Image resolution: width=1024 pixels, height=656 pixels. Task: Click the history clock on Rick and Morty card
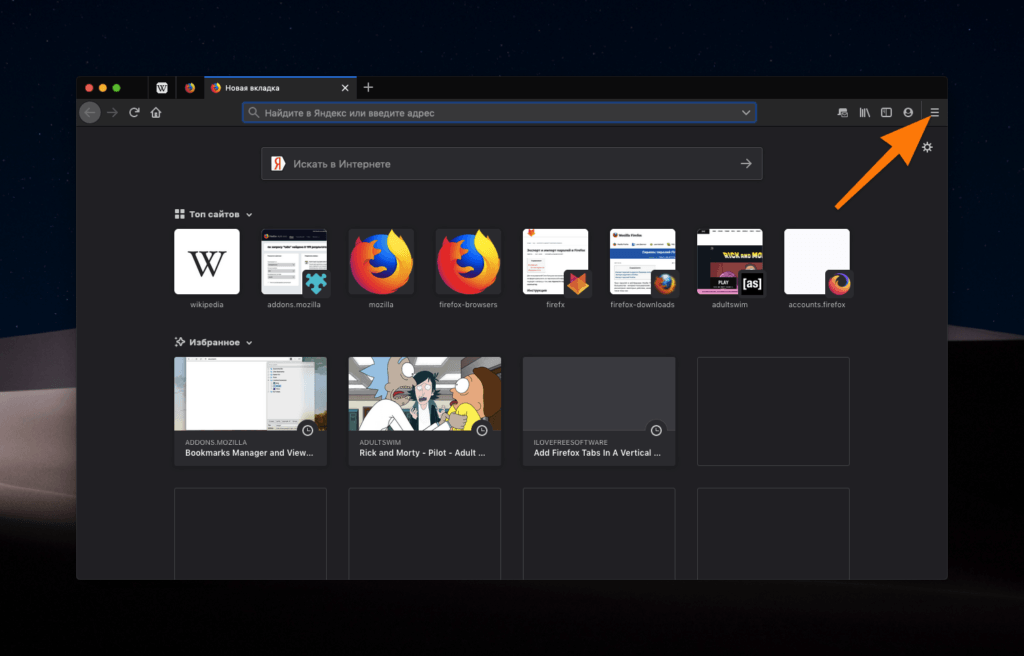pos(482,431)
